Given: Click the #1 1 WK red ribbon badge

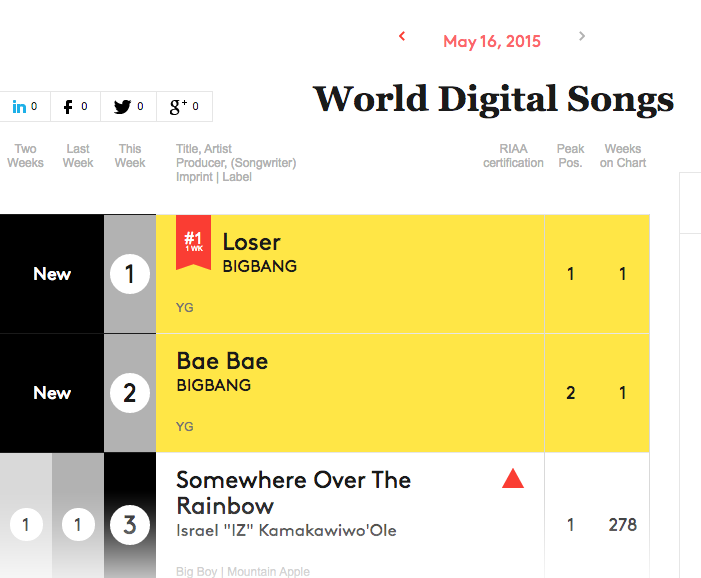Looking at the screenshot, I should pos(194,243).
